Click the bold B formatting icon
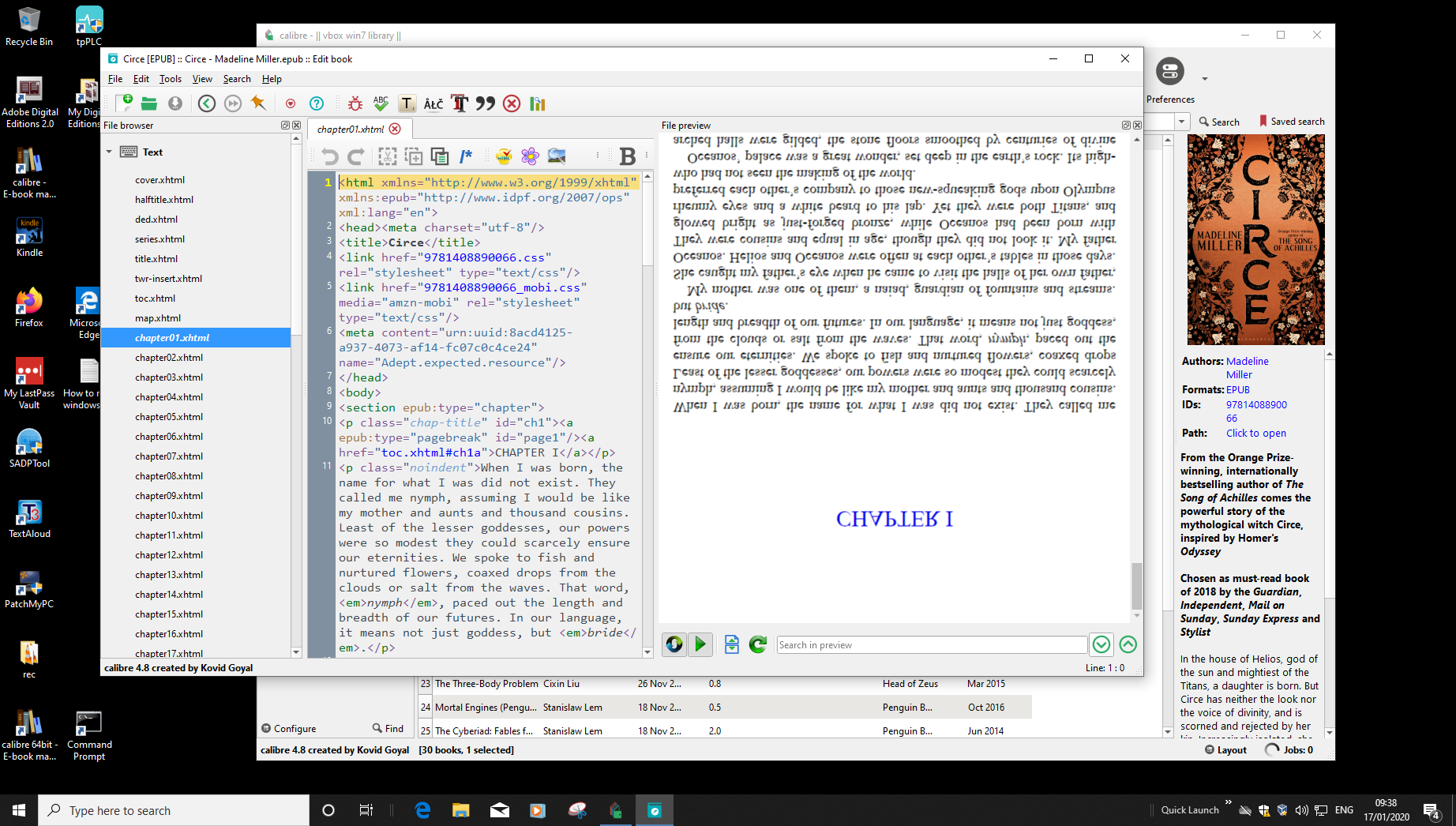This screenshot has width=1456, height=826. [x=628, y=156]
